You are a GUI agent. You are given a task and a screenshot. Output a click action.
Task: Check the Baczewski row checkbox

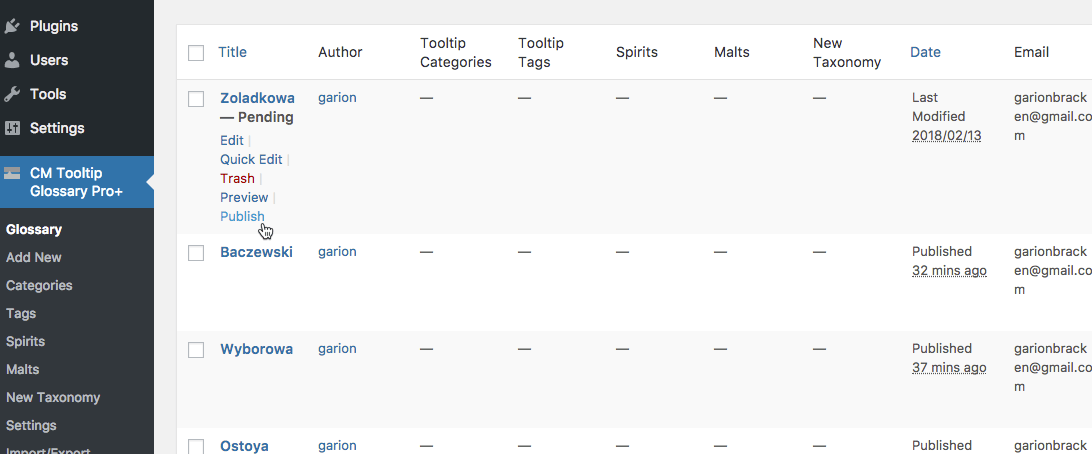coord(196,253)
